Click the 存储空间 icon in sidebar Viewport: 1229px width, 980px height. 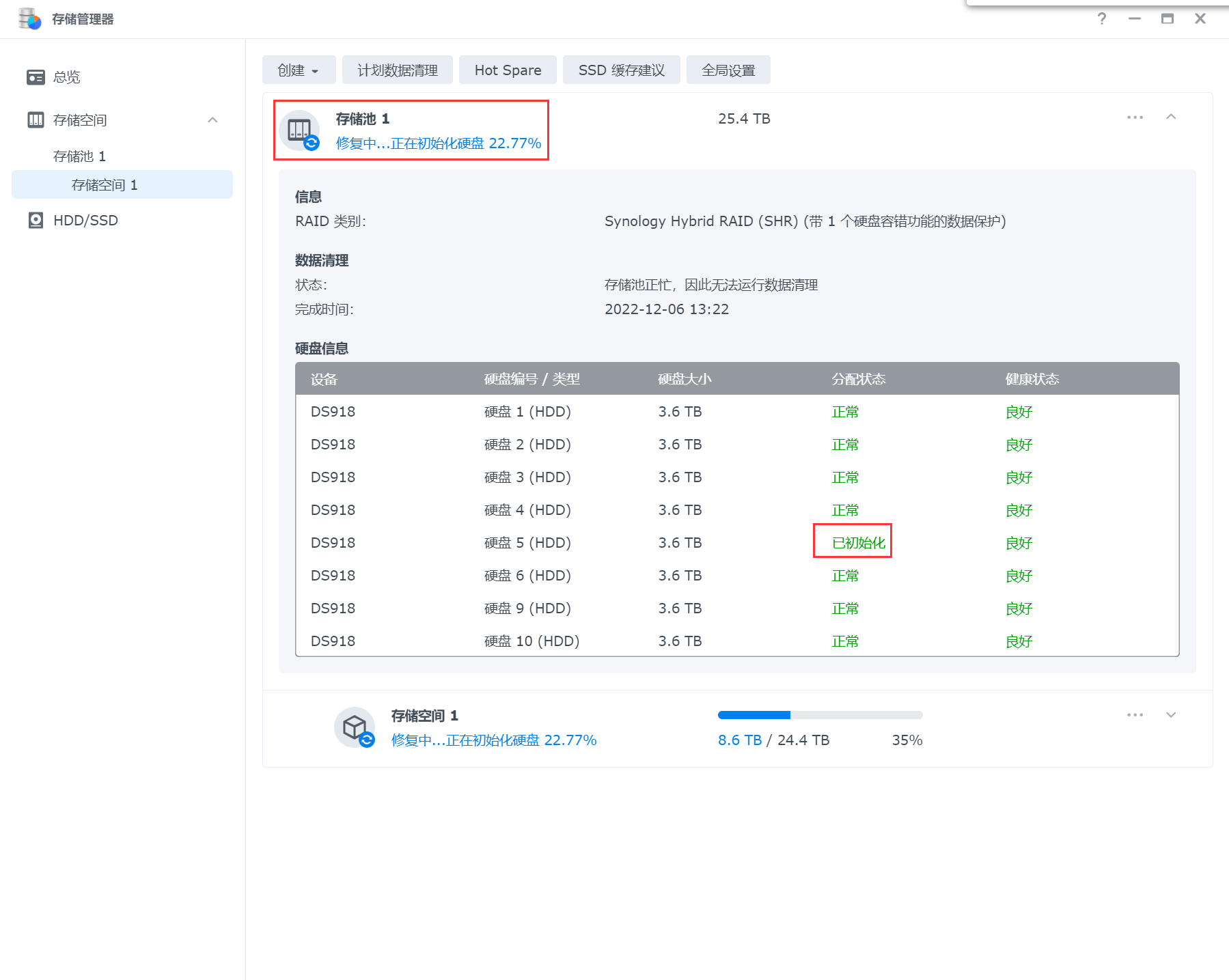tap(36, 120)
